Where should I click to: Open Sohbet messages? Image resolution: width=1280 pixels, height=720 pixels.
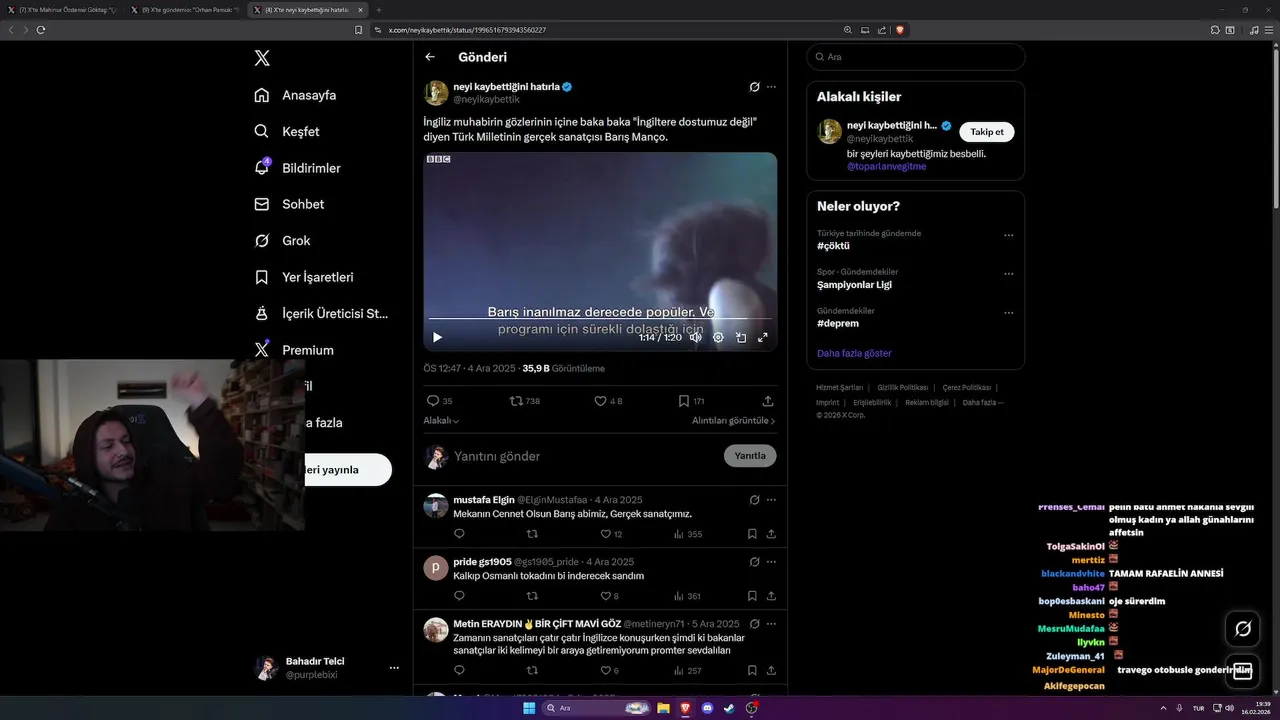tap(289, 204)
